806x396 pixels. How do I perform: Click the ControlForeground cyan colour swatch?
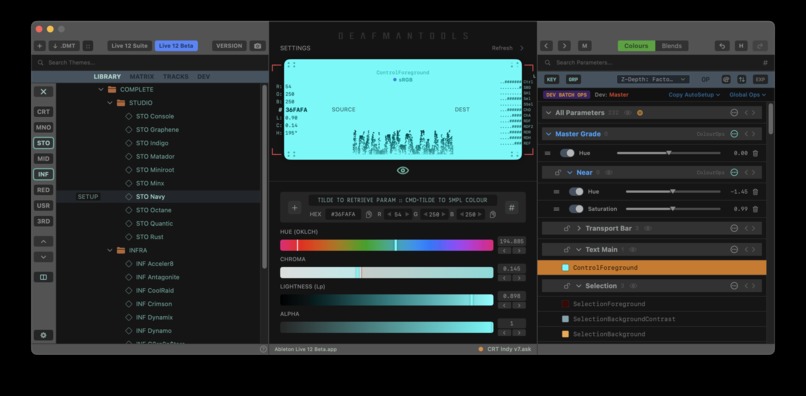coord(565,267)
